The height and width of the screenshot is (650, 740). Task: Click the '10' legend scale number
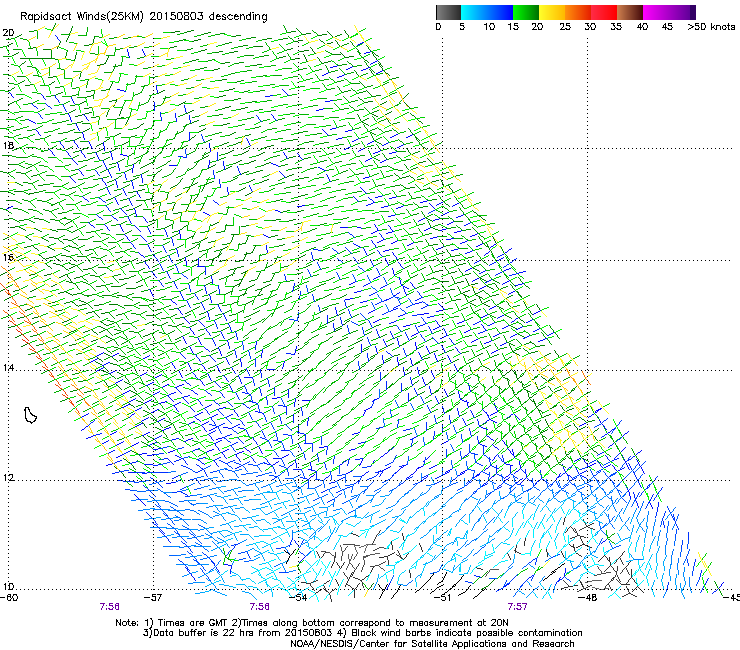point(489,27)
